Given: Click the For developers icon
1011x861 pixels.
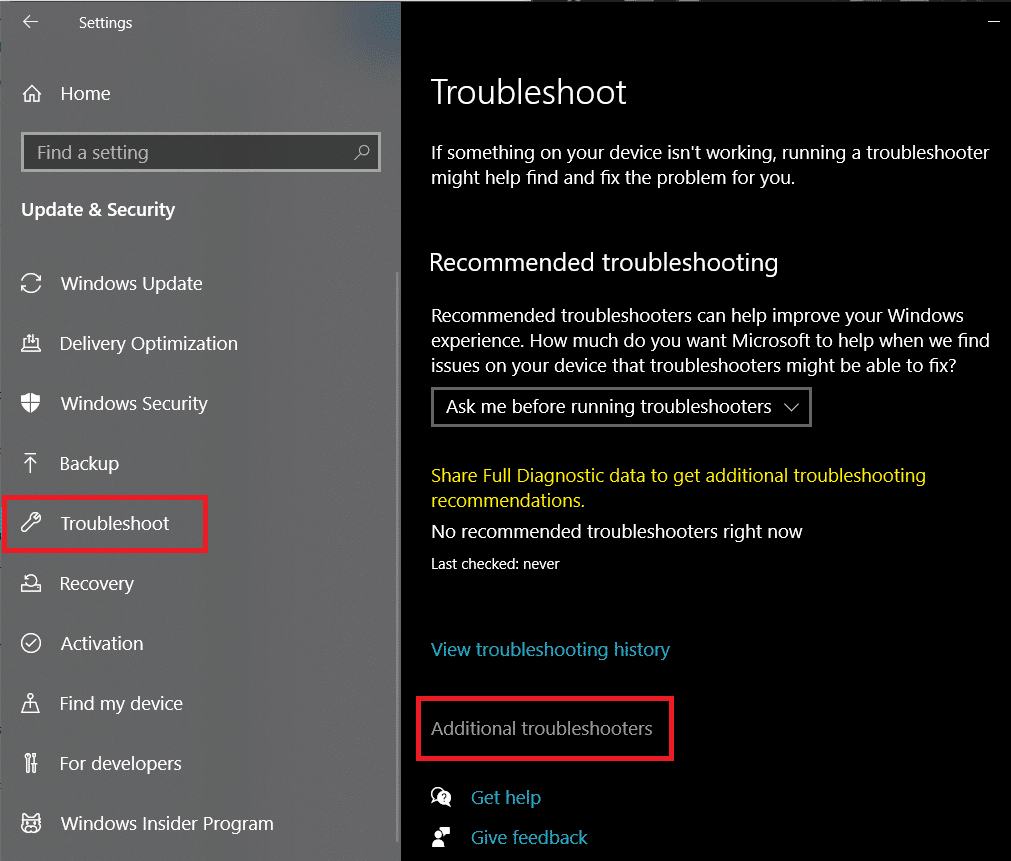Looking at the screenshot, I should [31, 763].
